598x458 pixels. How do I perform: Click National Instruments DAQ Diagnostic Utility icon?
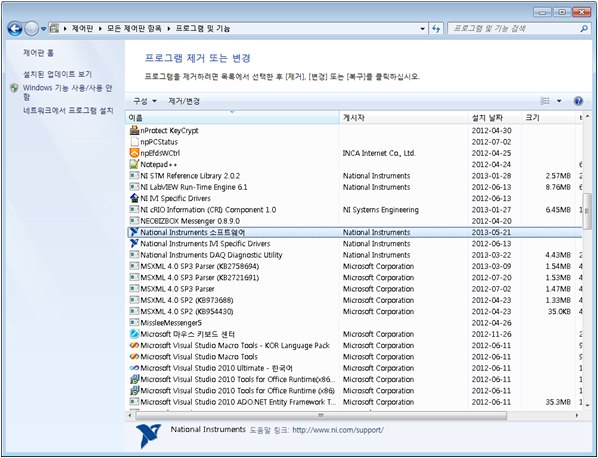click(x=134, y=255)
